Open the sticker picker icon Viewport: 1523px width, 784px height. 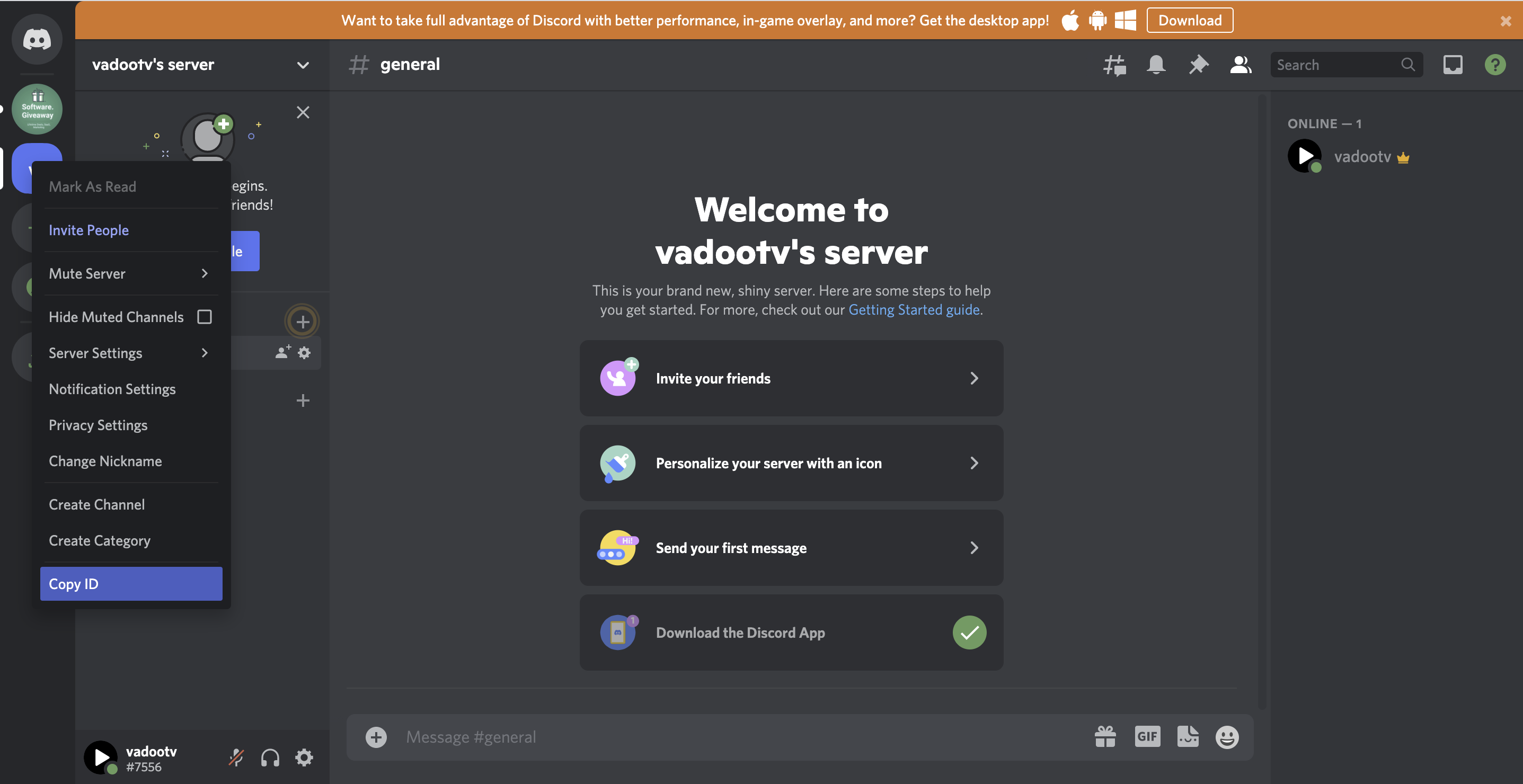(x=1188, y=737)
